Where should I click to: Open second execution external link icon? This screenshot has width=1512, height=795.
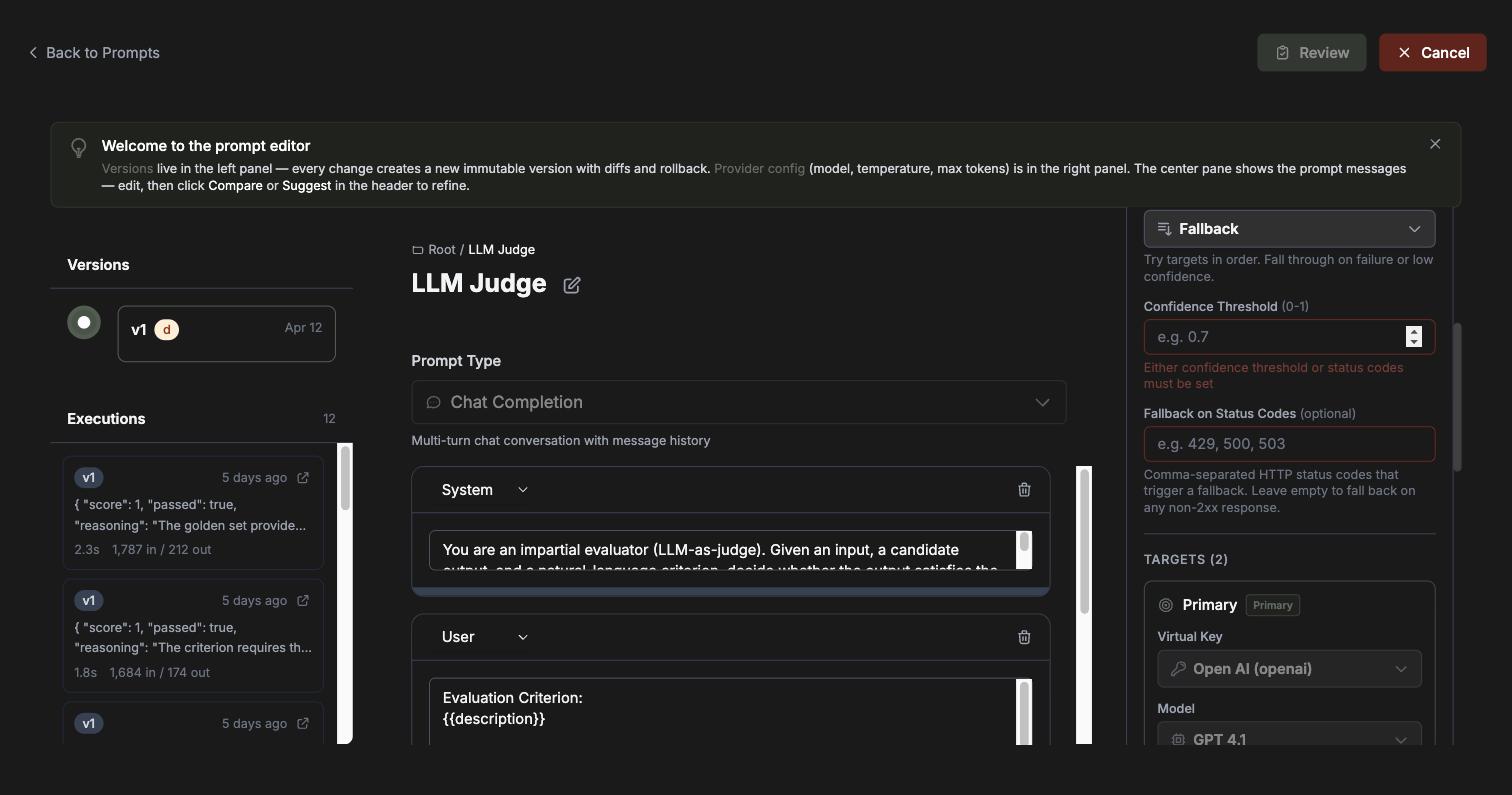click(x=303, y=601)
